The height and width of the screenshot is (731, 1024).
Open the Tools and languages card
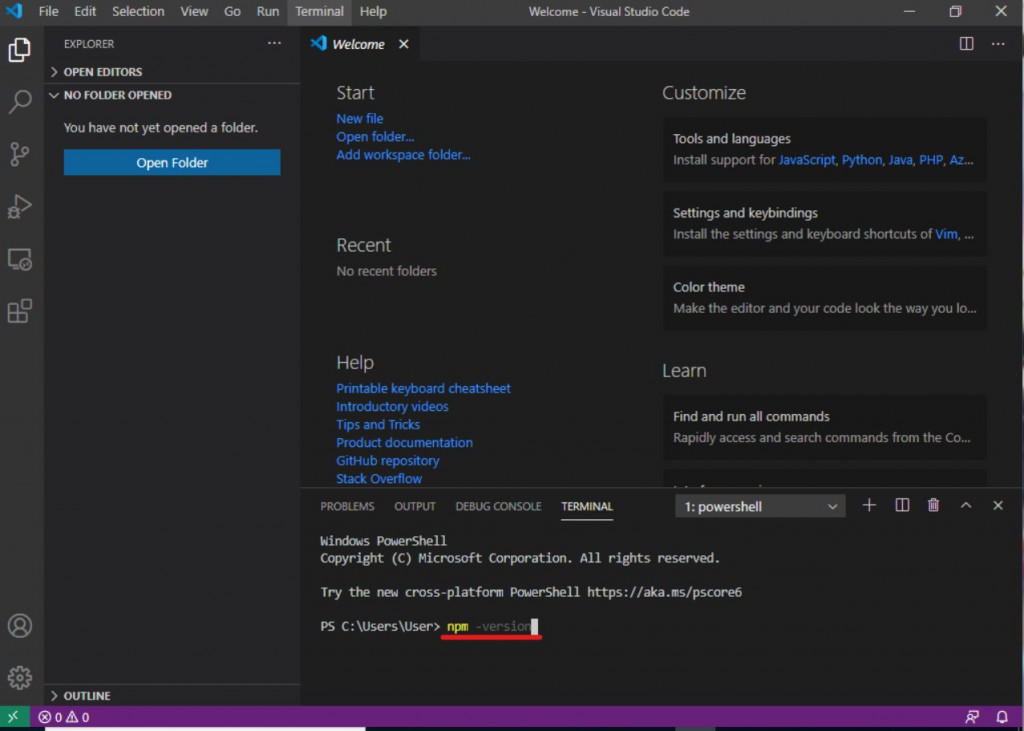825,149
